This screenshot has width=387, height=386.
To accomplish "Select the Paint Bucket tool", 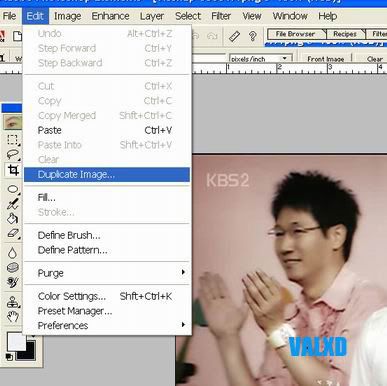I will 13,219.
